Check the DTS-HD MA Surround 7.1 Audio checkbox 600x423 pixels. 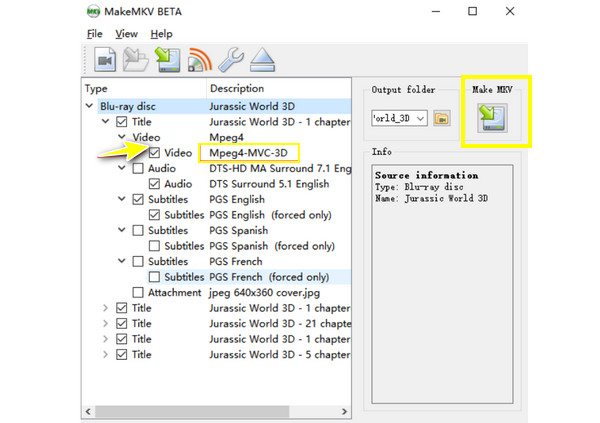click(138, 168)
